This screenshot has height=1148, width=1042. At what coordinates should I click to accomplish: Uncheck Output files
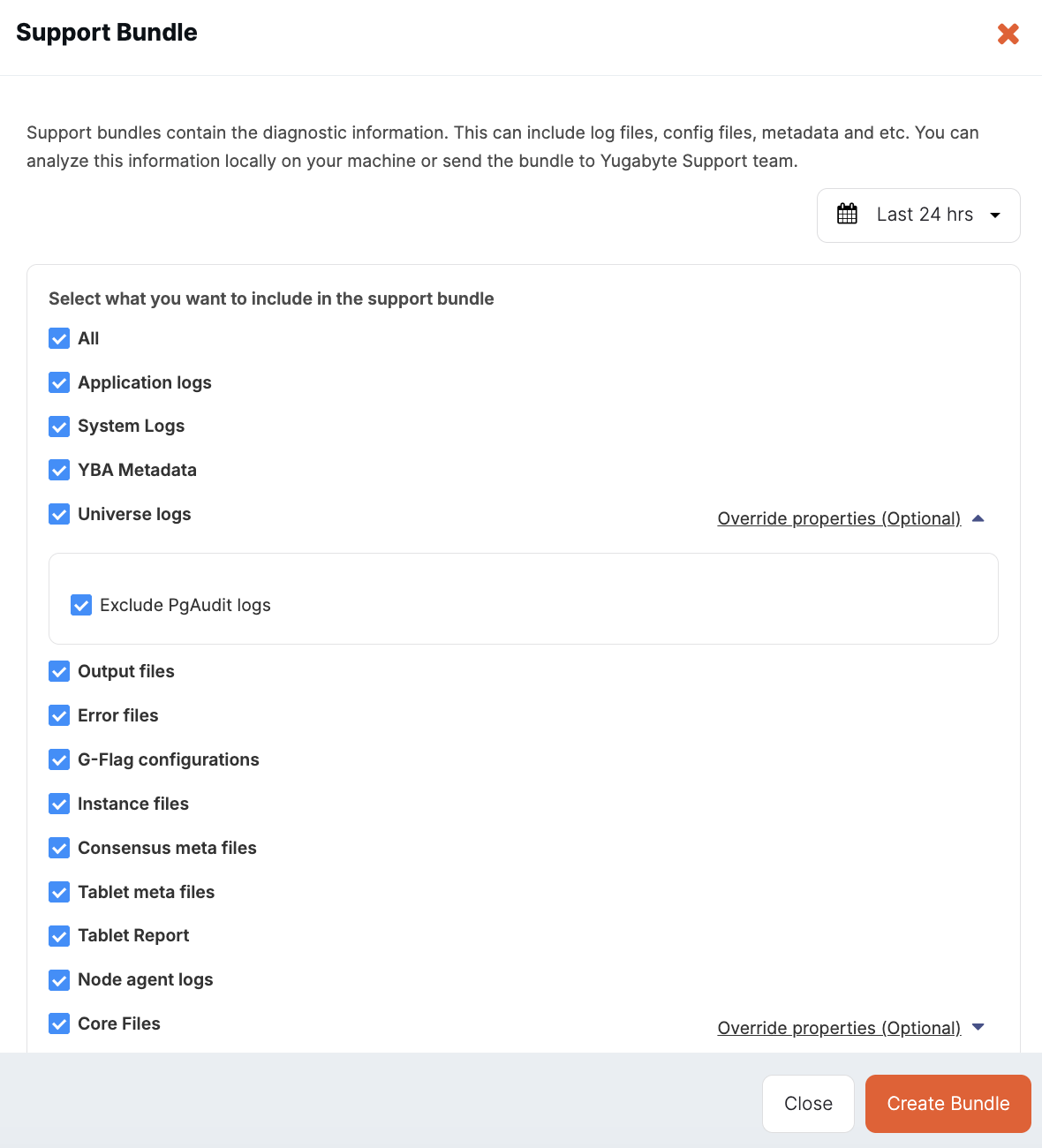click(x=58, y=671)
